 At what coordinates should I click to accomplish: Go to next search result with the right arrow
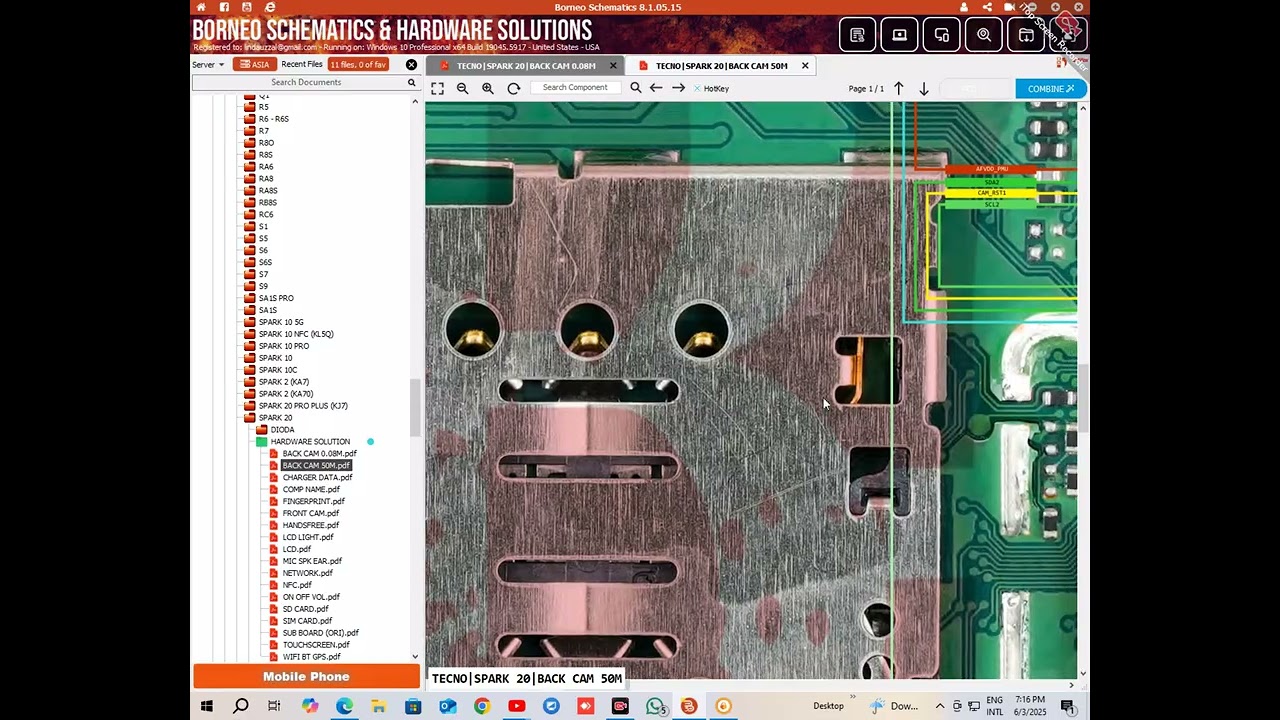point(678,88)
